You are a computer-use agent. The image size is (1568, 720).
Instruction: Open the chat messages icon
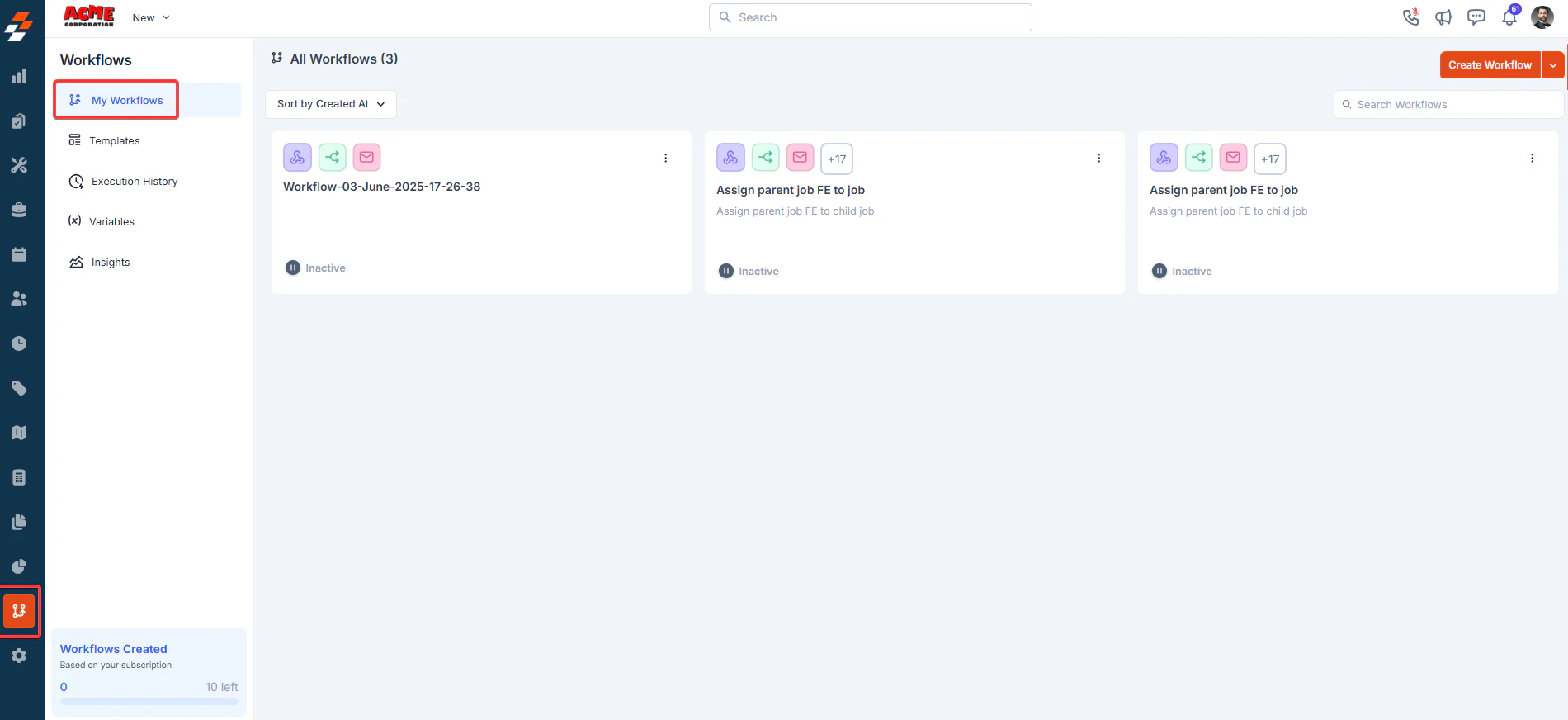point(1476,17)
